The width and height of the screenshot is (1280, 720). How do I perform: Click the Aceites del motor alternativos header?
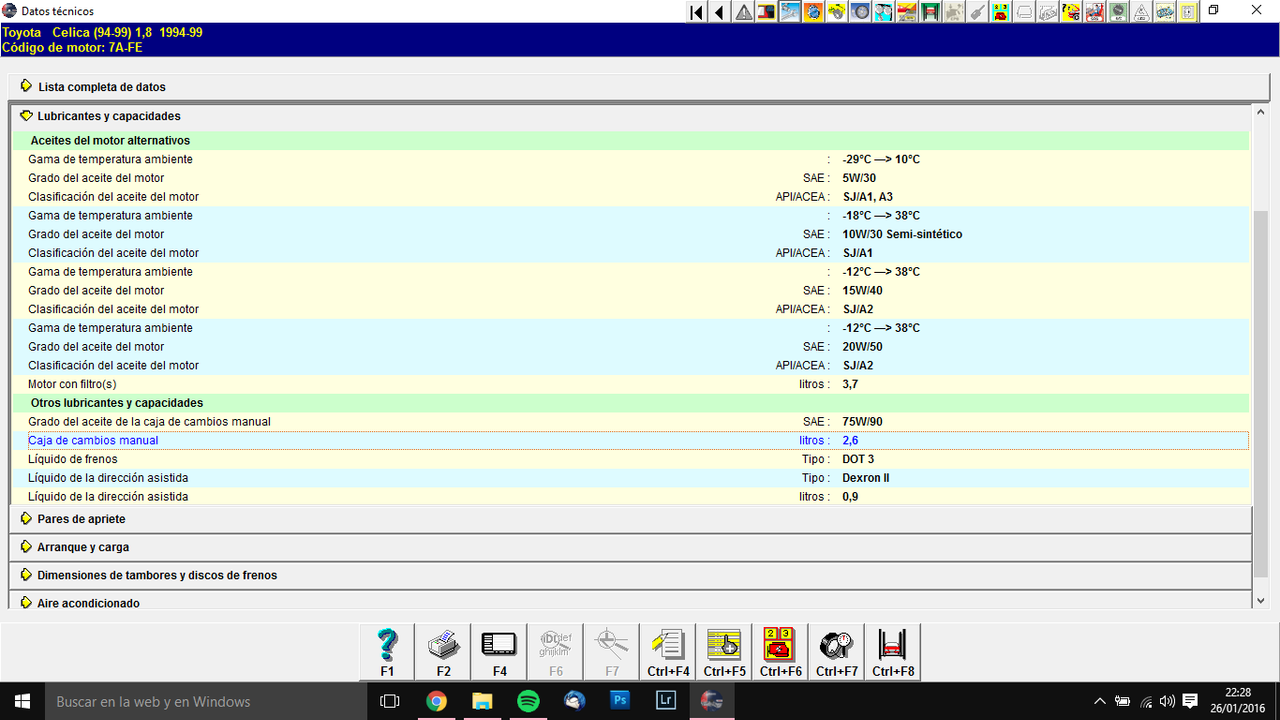point(110,141)
